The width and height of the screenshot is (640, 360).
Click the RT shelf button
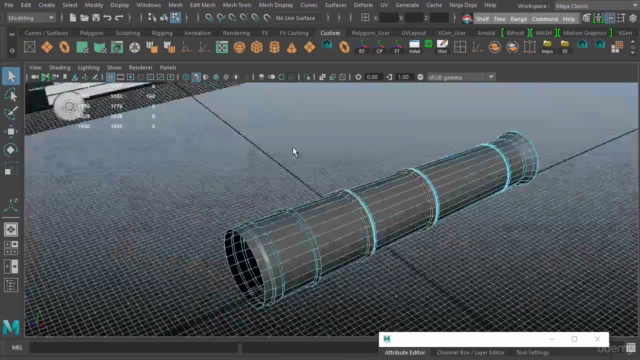362,47
